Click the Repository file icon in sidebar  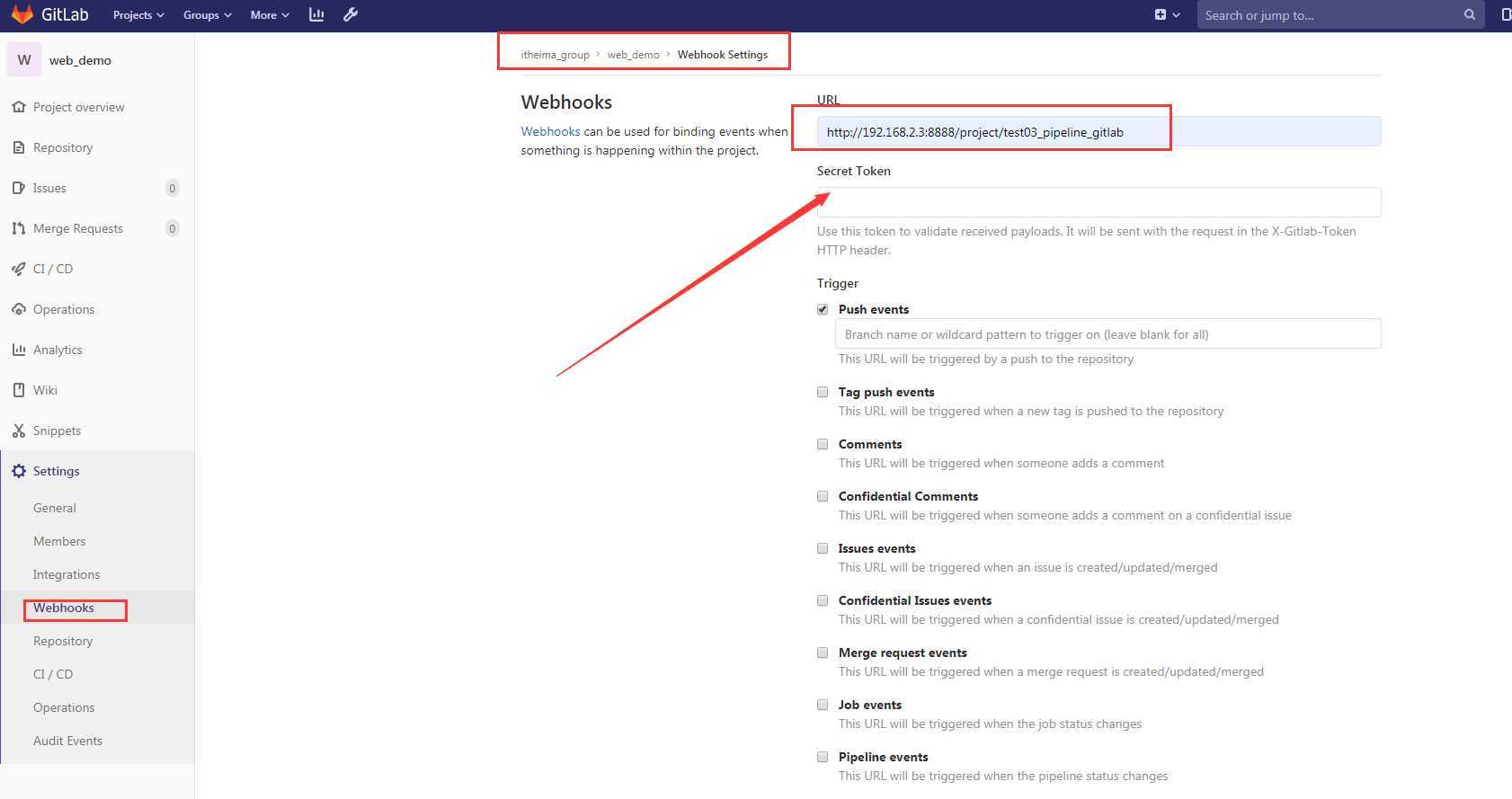pos(19,147)
